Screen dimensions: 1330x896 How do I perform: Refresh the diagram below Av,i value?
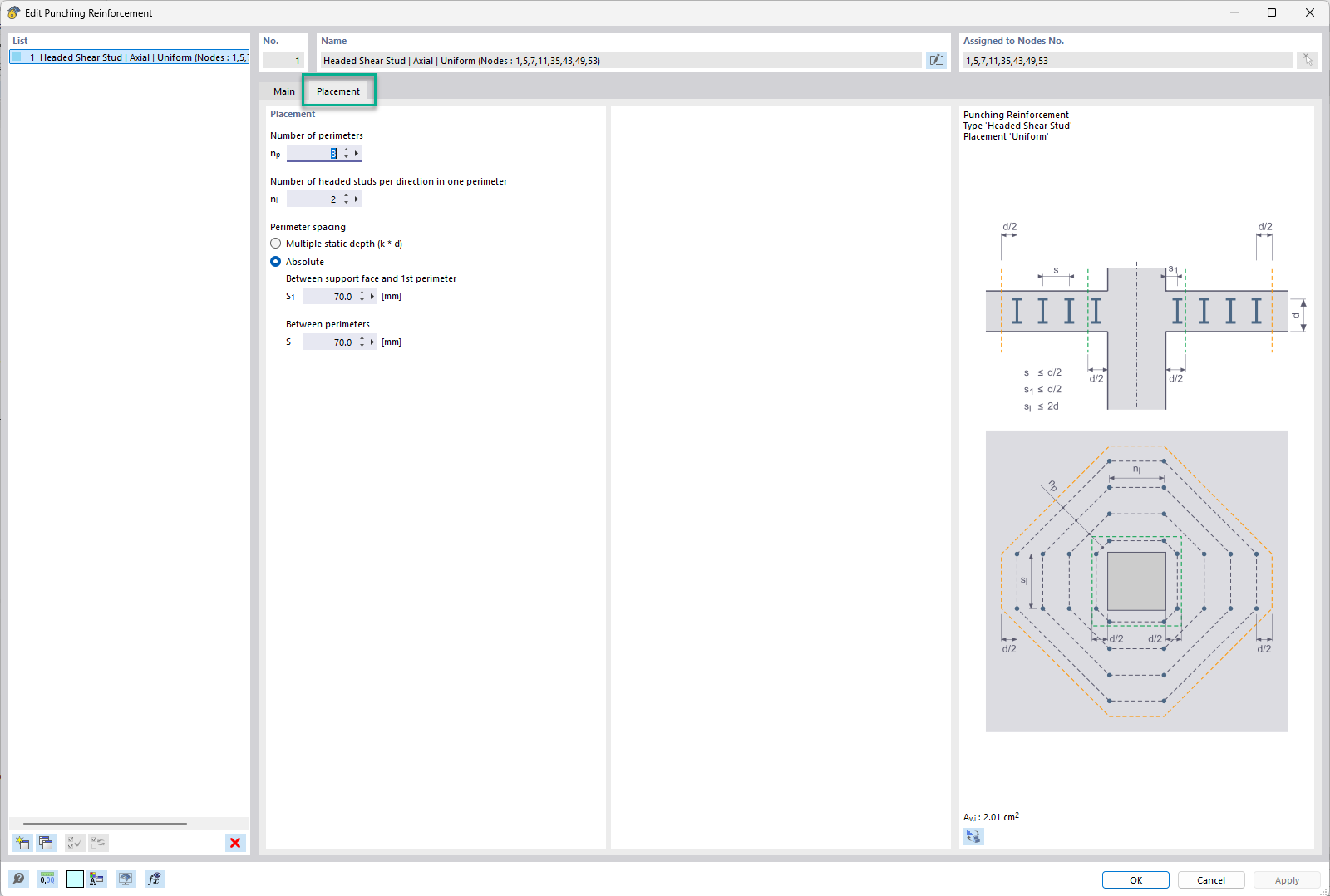coord(973,837)
